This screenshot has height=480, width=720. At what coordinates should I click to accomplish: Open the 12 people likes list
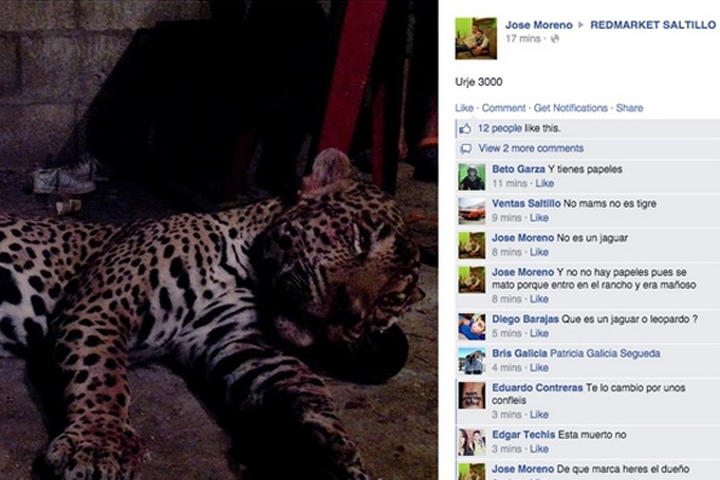point(498,129)
